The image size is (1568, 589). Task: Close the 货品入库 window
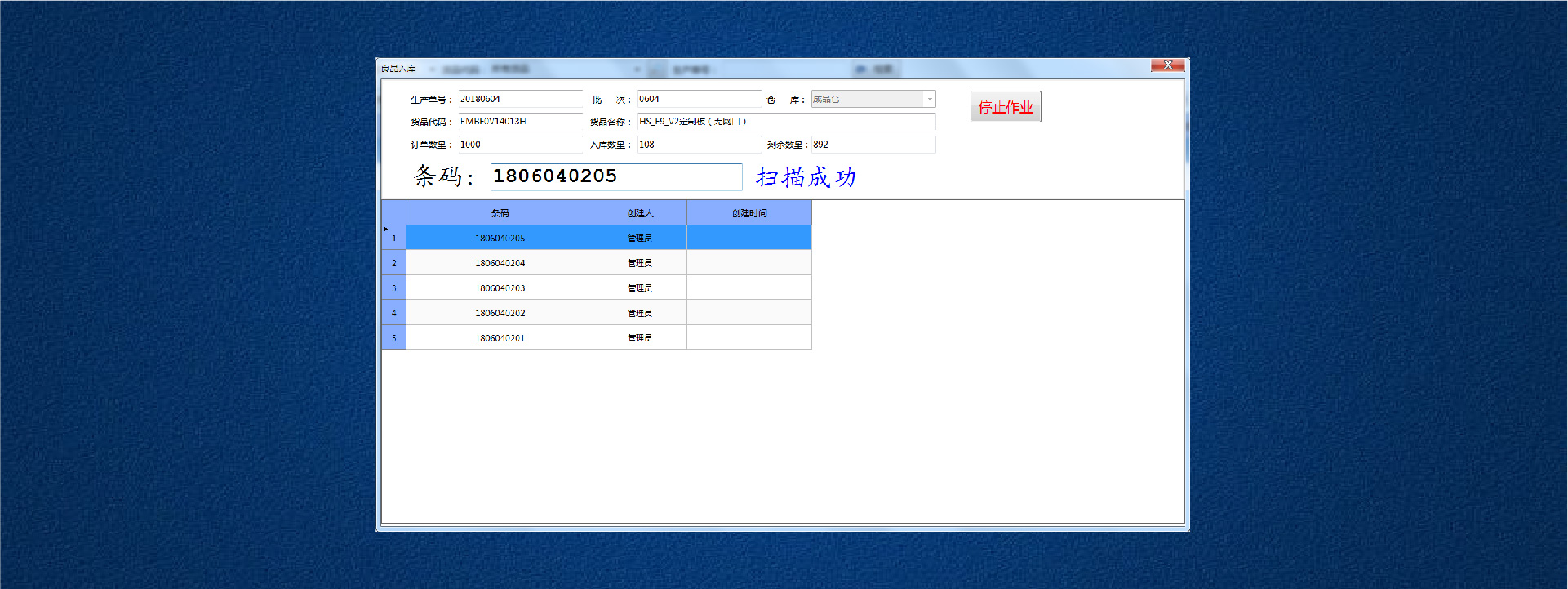click(x=1167, y=65)
